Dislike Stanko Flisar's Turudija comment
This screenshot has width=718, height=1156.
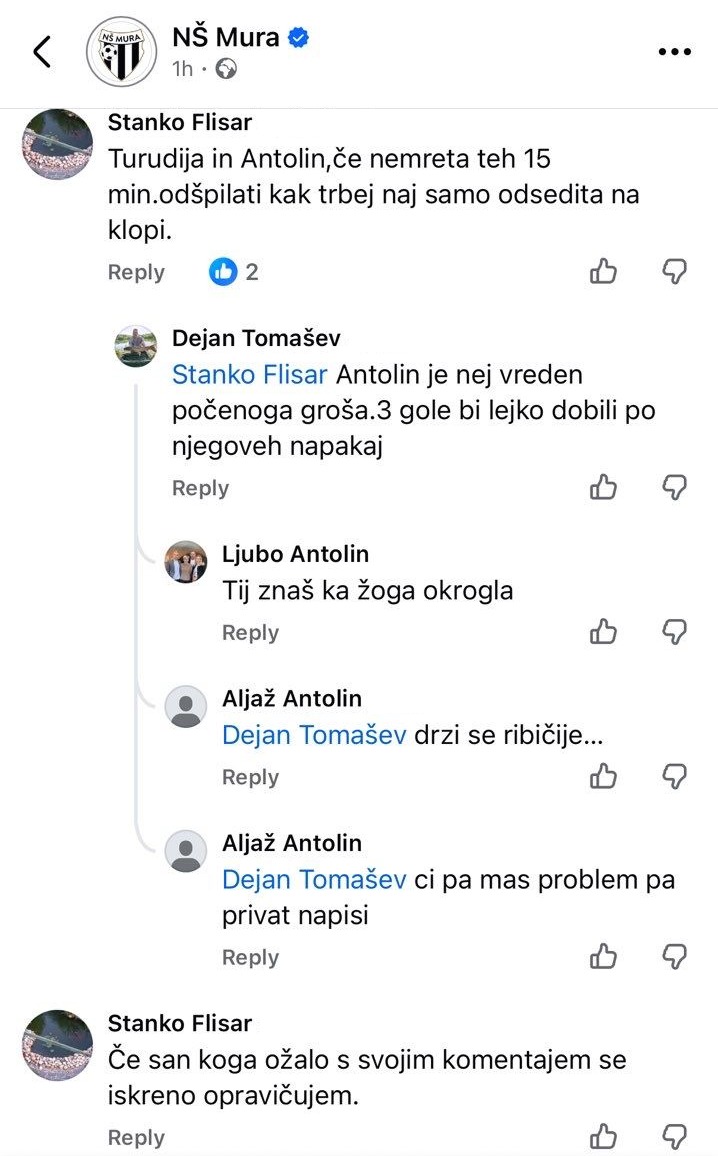pyautogui.click(x=676, y=271)
